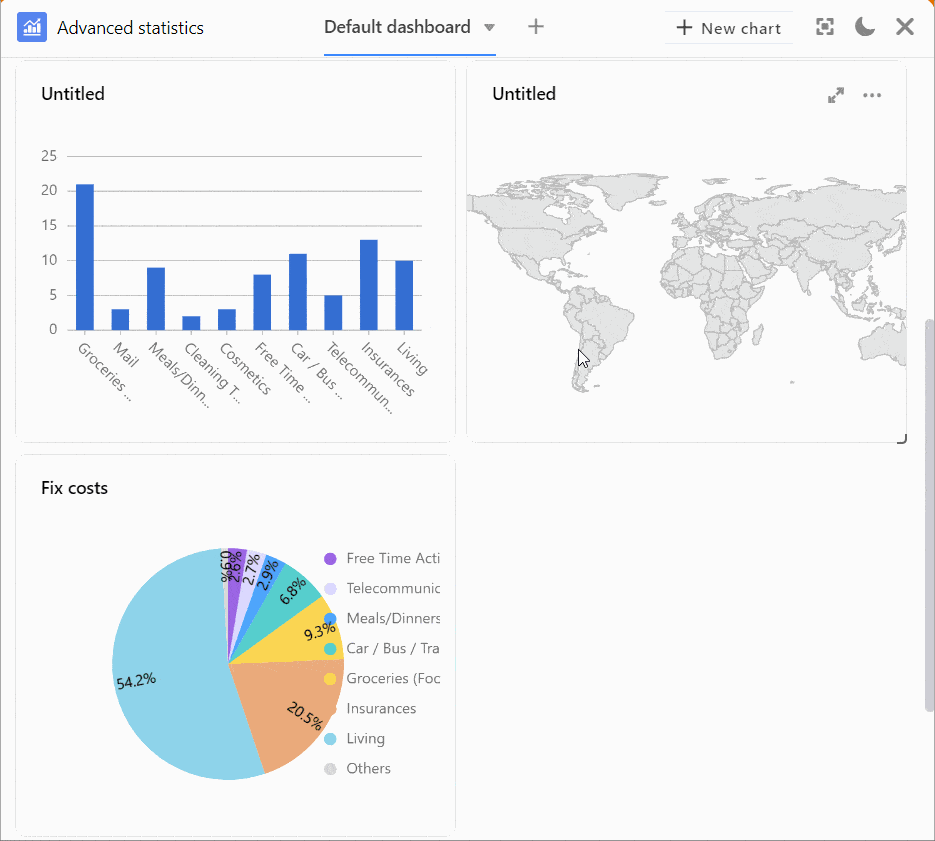Toggle dark mode with the moon icon

coord(865,27)
